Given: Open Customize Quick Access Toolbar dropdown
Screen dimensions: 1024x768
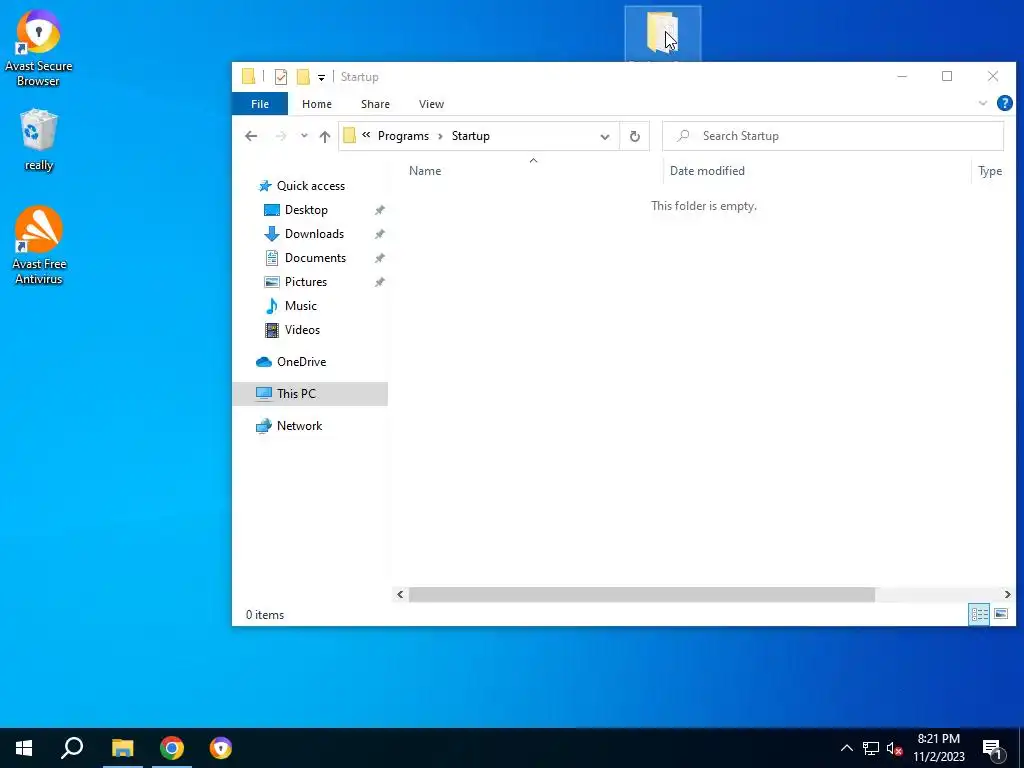Looking at the screenshot, I should [321, 78].
